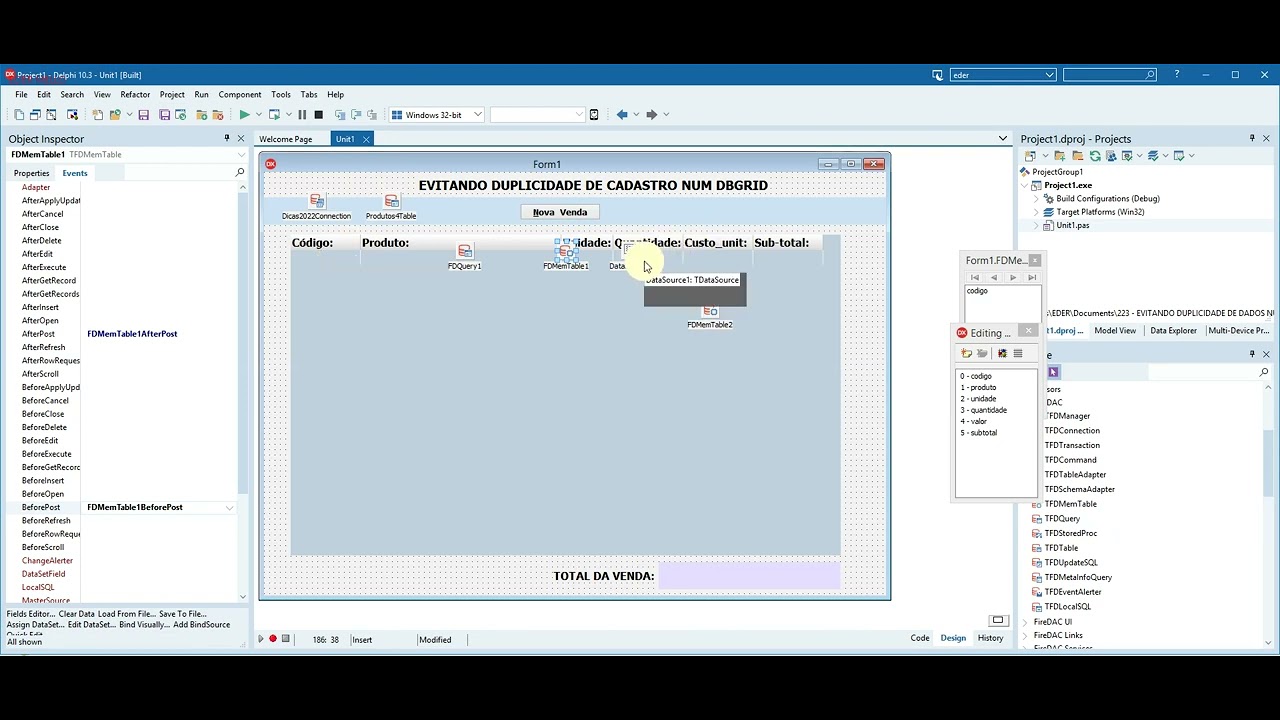Click the back navigation arrow in toolbar

tap(622, 115)
